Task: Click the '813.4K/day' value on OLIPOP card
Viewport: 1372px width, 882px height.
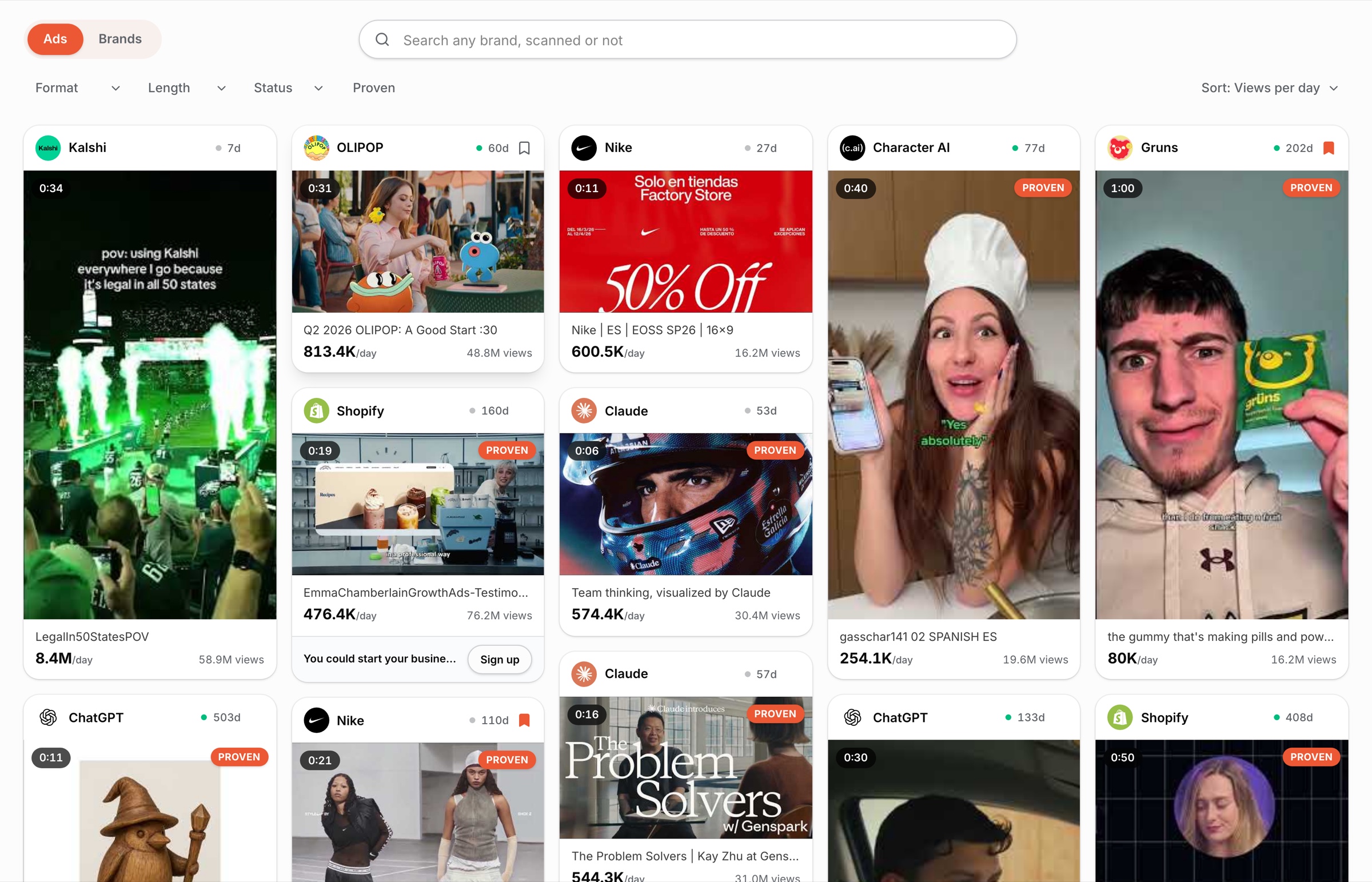Action: pos(340,352)
